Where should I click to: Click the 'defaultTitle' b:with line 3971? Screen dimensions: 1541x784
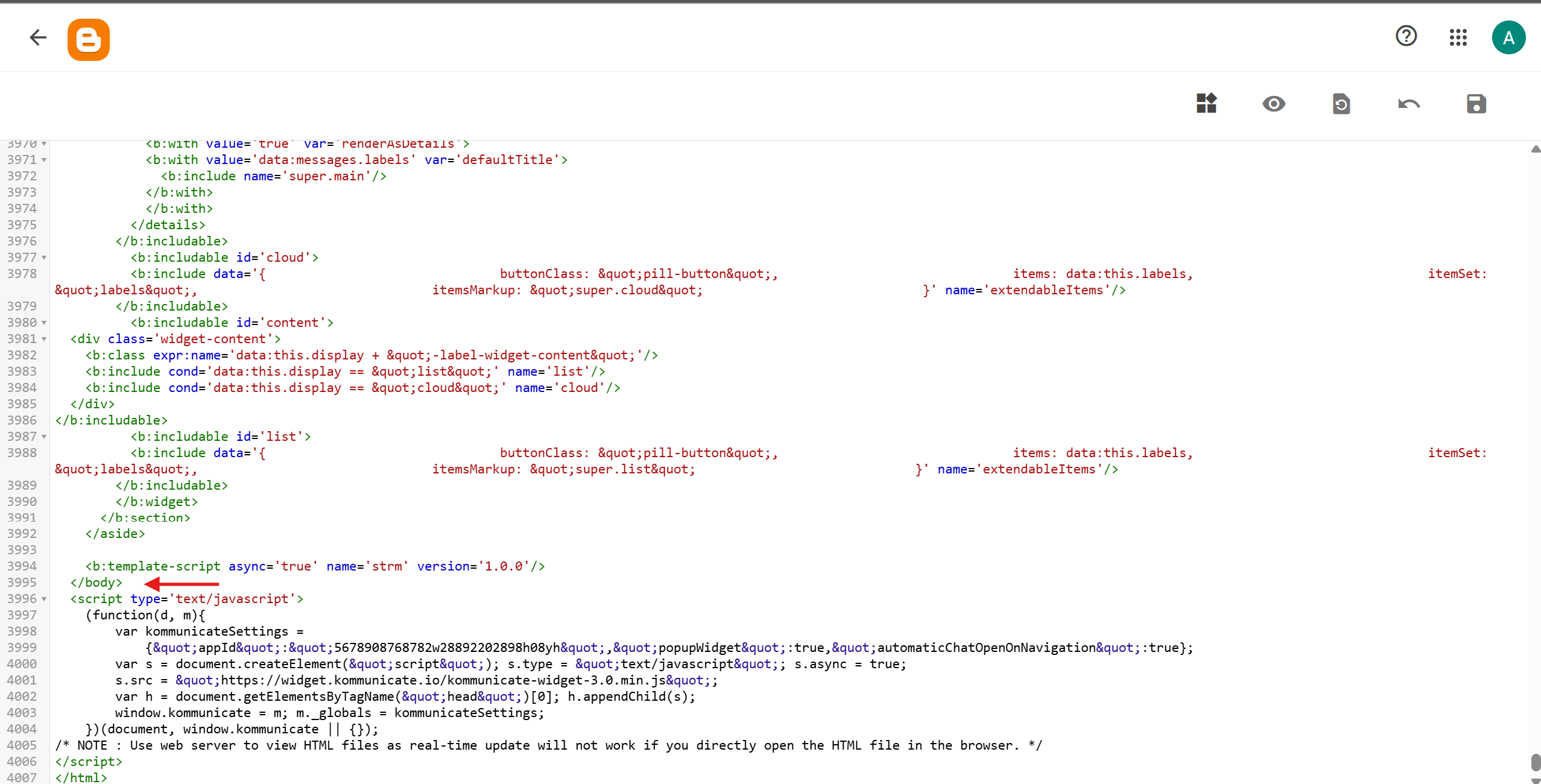click(x=356, y=160)
